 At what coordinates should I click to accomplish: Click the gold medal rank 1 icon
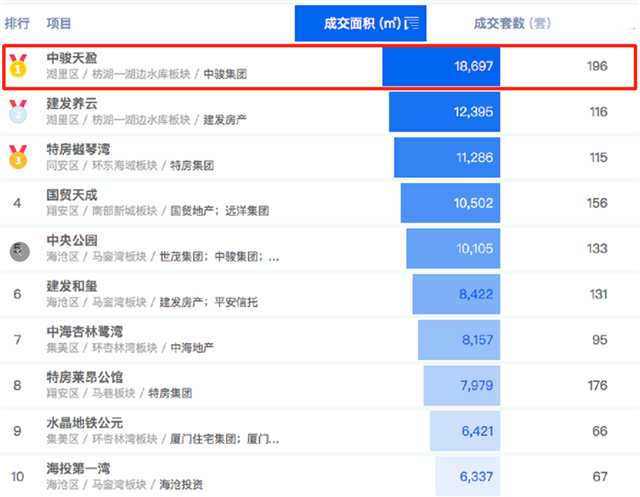18,66
